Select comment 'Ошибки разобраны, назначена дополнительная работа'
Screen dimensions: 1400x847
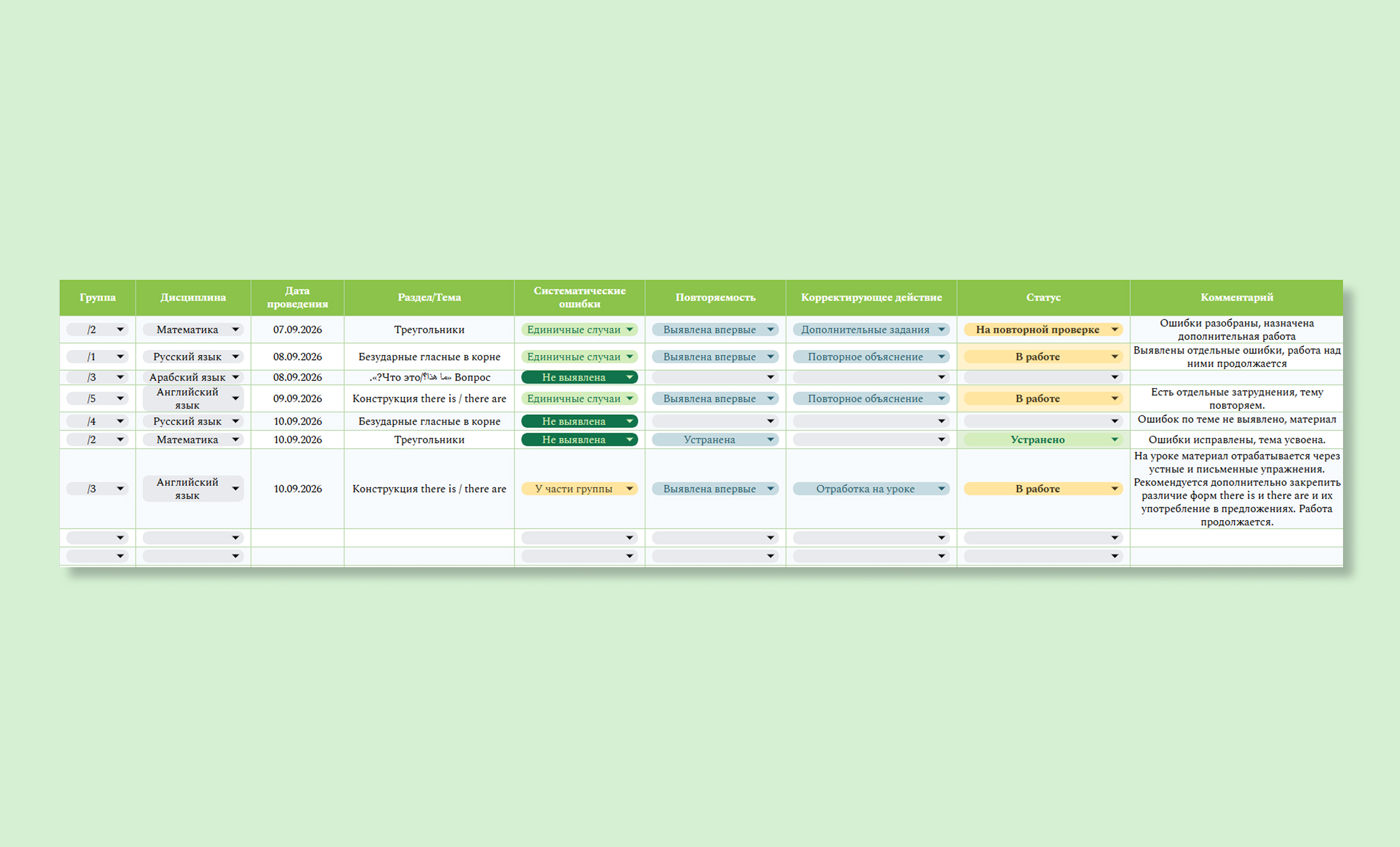point(1236,329)
